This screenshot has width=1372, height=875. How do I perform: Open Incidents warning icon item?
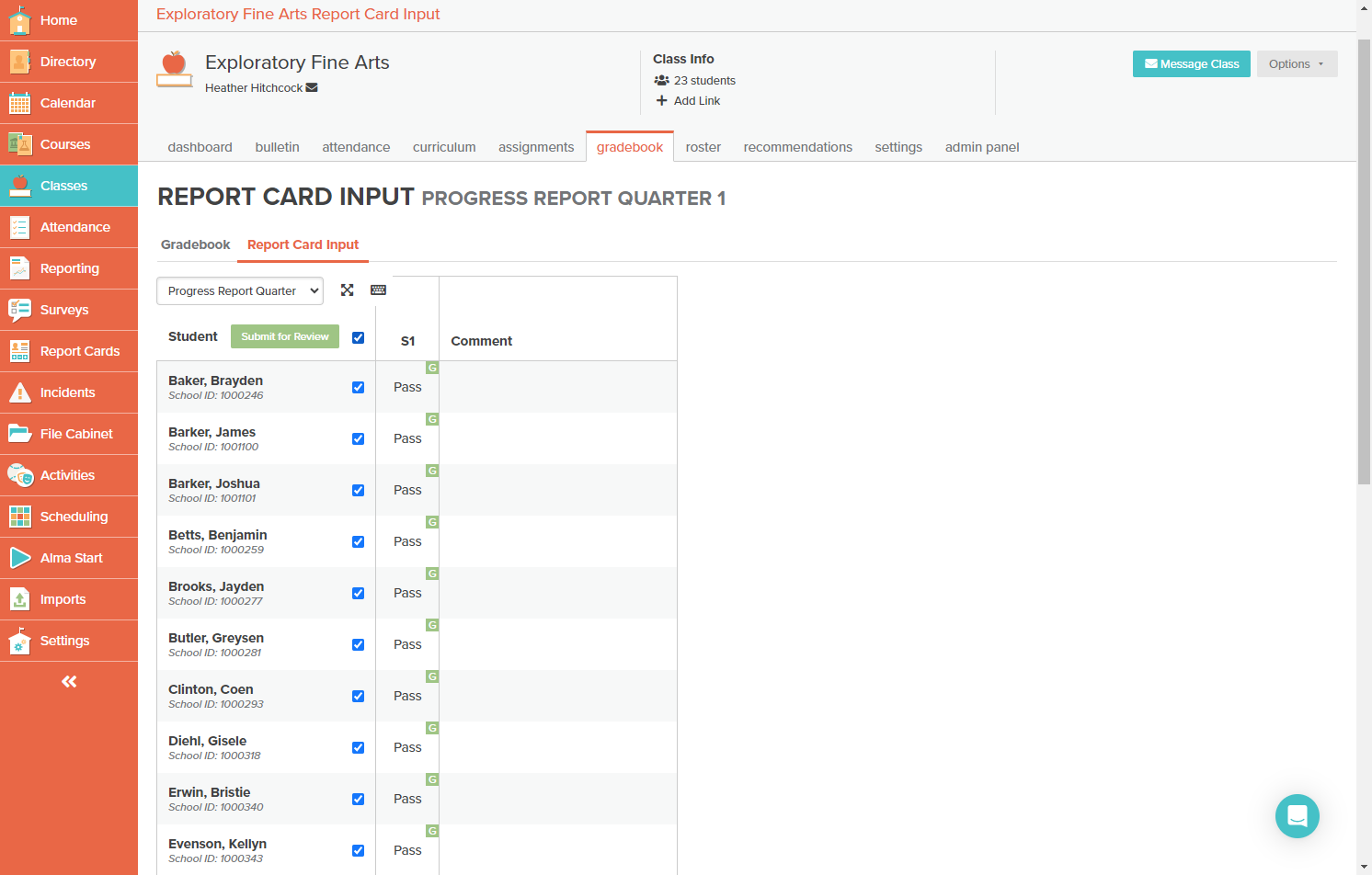pos(69,392)
